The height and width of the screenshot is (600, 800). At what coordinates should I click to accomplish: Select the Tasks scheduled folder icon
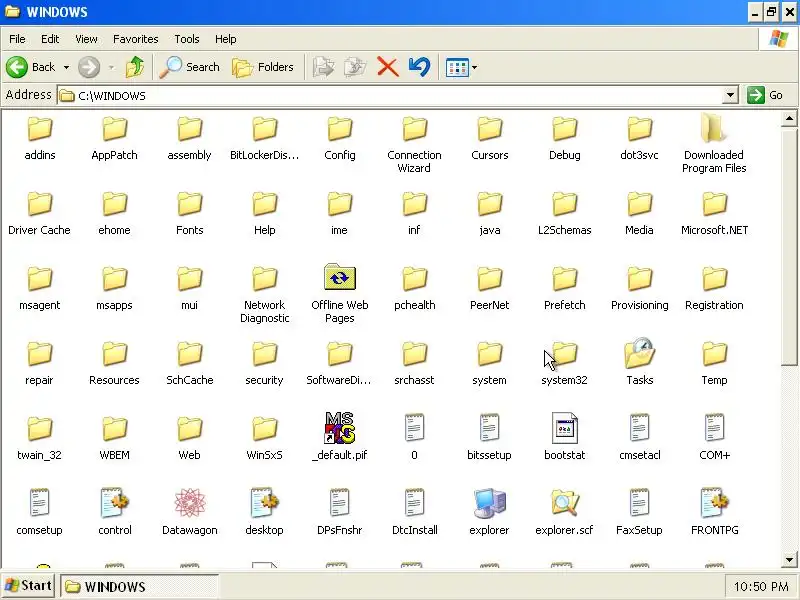click(x=639, y=352)
